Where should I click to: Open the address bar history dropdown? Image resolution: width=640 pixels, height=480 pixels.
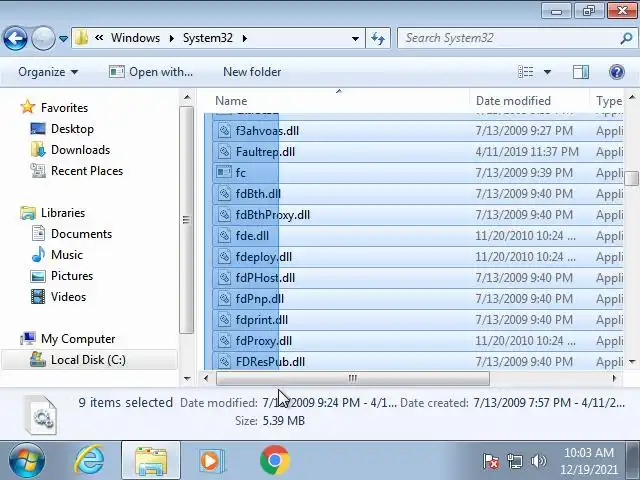tap(355, 38)
